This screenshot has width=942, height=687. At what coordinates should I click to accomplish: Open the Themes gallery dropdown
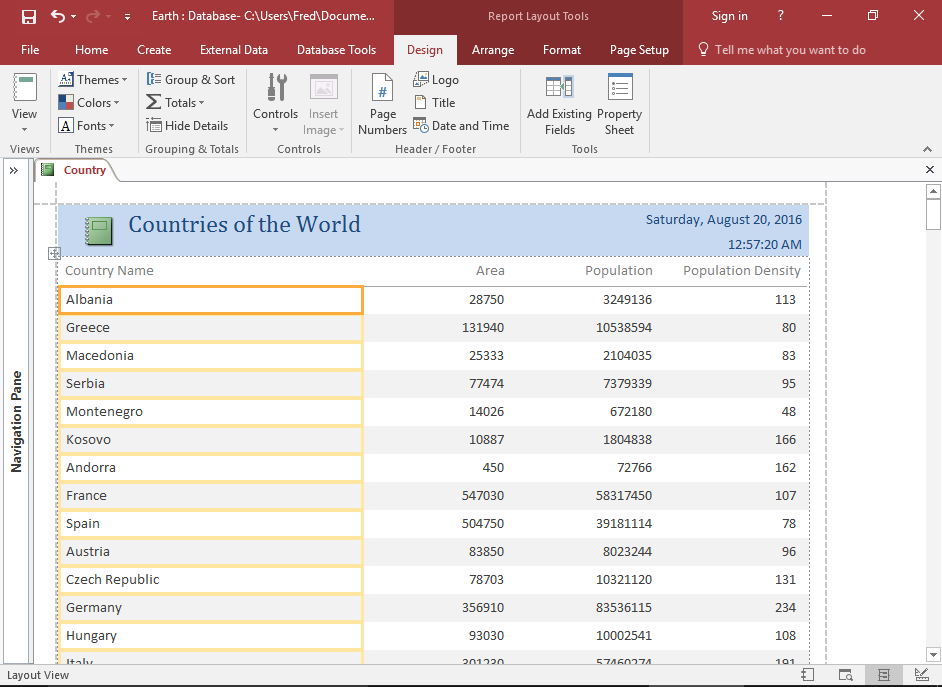tap(93, 79)
